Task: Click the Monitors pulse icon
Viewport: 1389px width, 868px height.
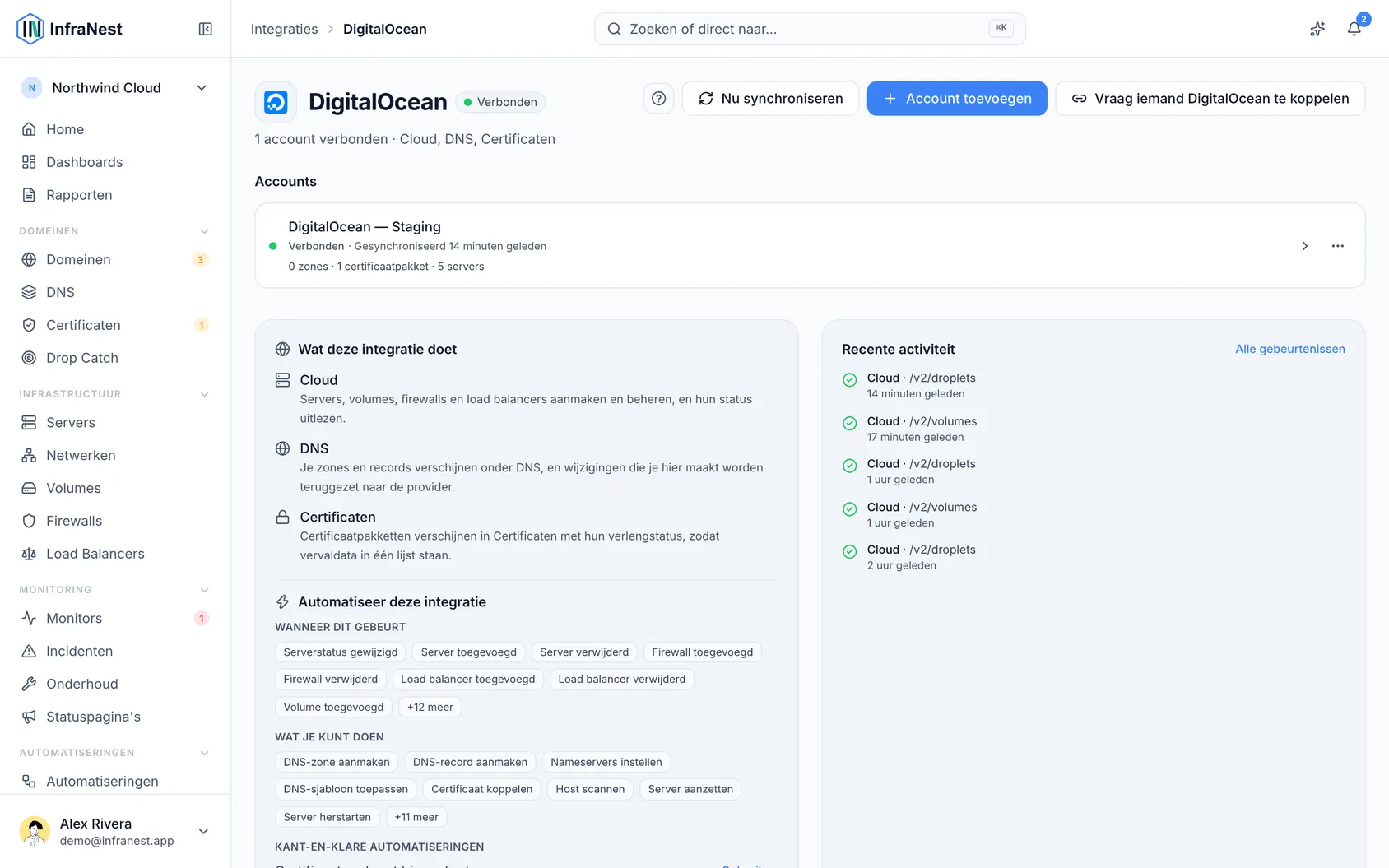Action: coord(29,618)
